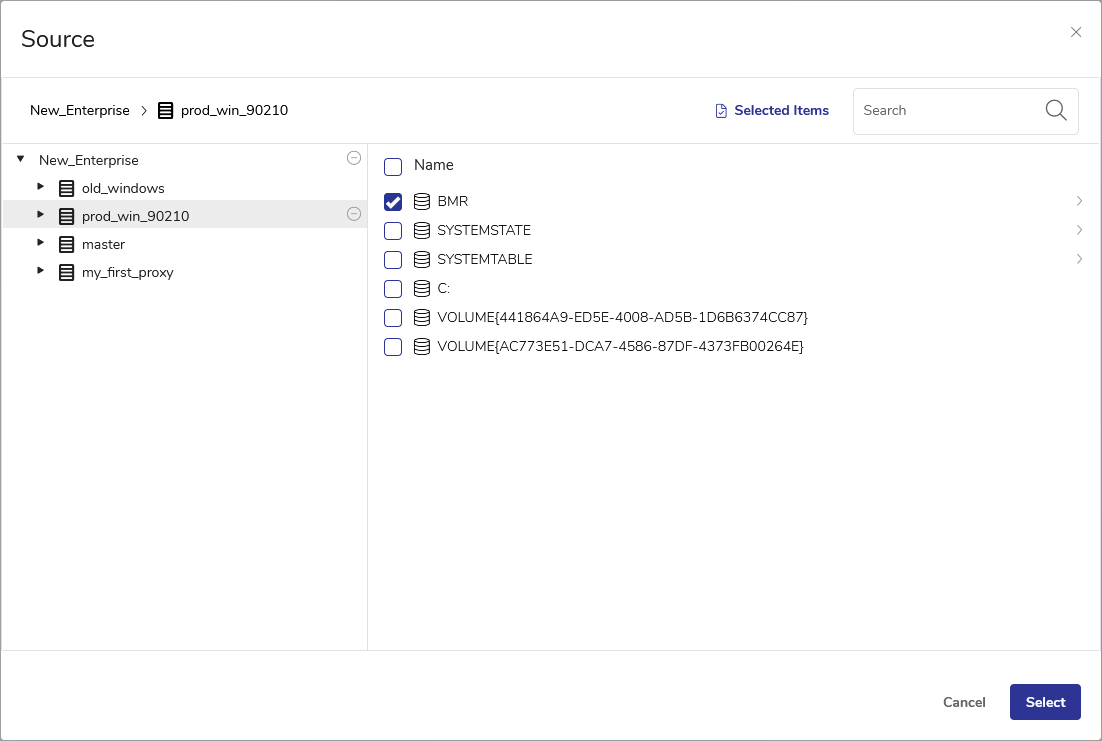This screenshot has width=1102, height=741.
Task: Open the BMR row chevron
Action: coord(1079,201)
